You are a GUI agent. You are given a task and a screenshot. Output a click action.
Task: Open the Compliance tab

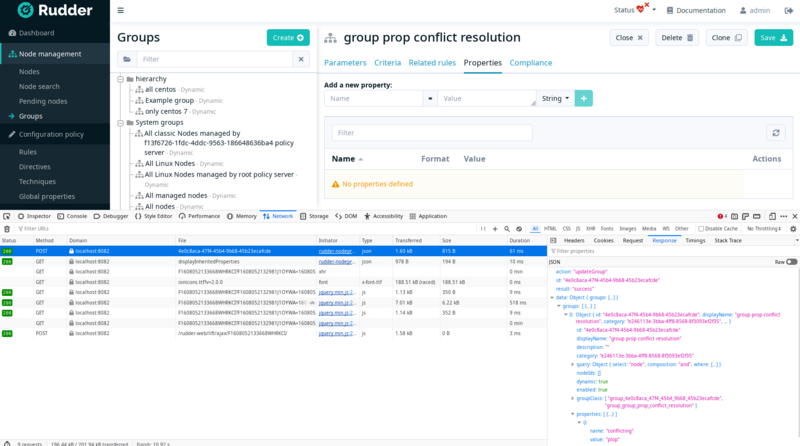tap(531, 63)
